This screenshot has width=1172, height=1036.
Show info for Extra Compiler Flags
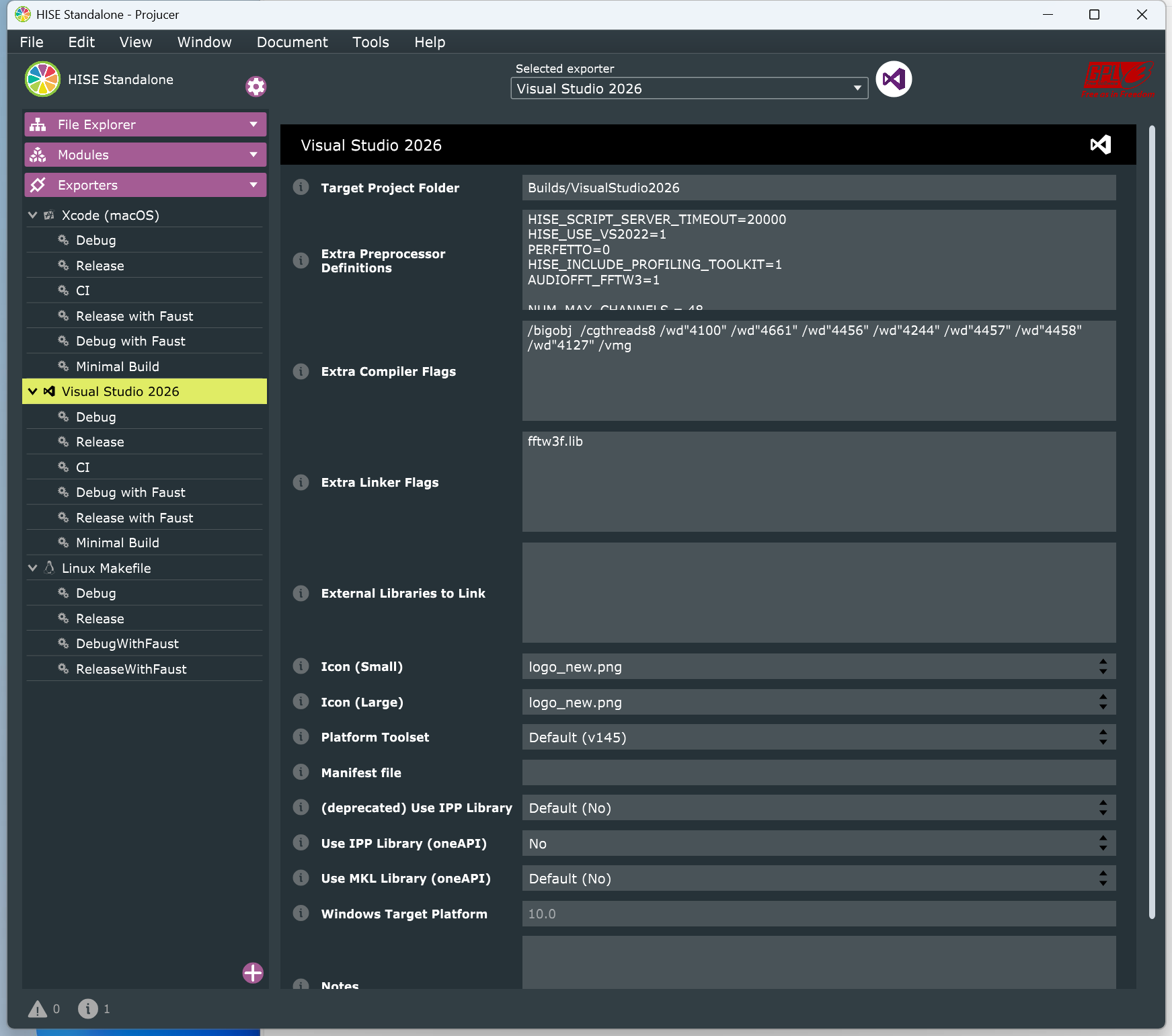point(301,372)
